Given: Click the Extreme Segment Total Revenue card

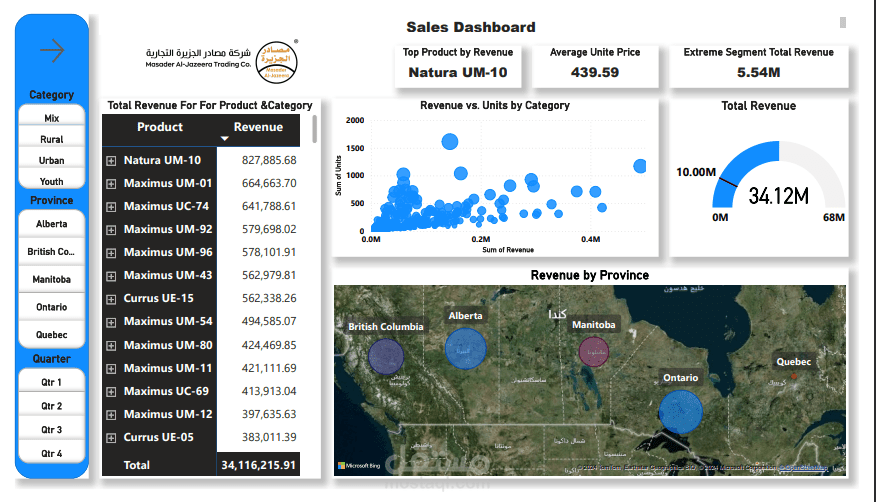Looking at the screenshot, I should [x=759, y=66].
